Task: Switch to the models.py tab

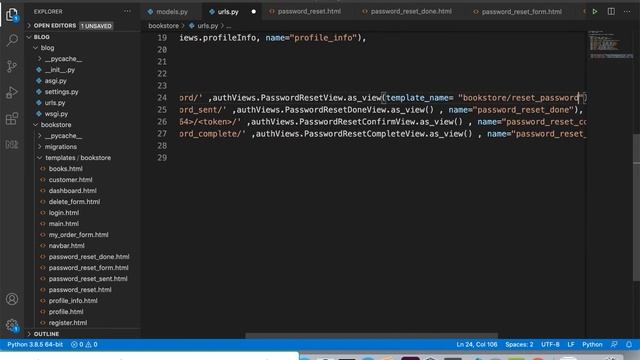Action: [x=168, y=12]
